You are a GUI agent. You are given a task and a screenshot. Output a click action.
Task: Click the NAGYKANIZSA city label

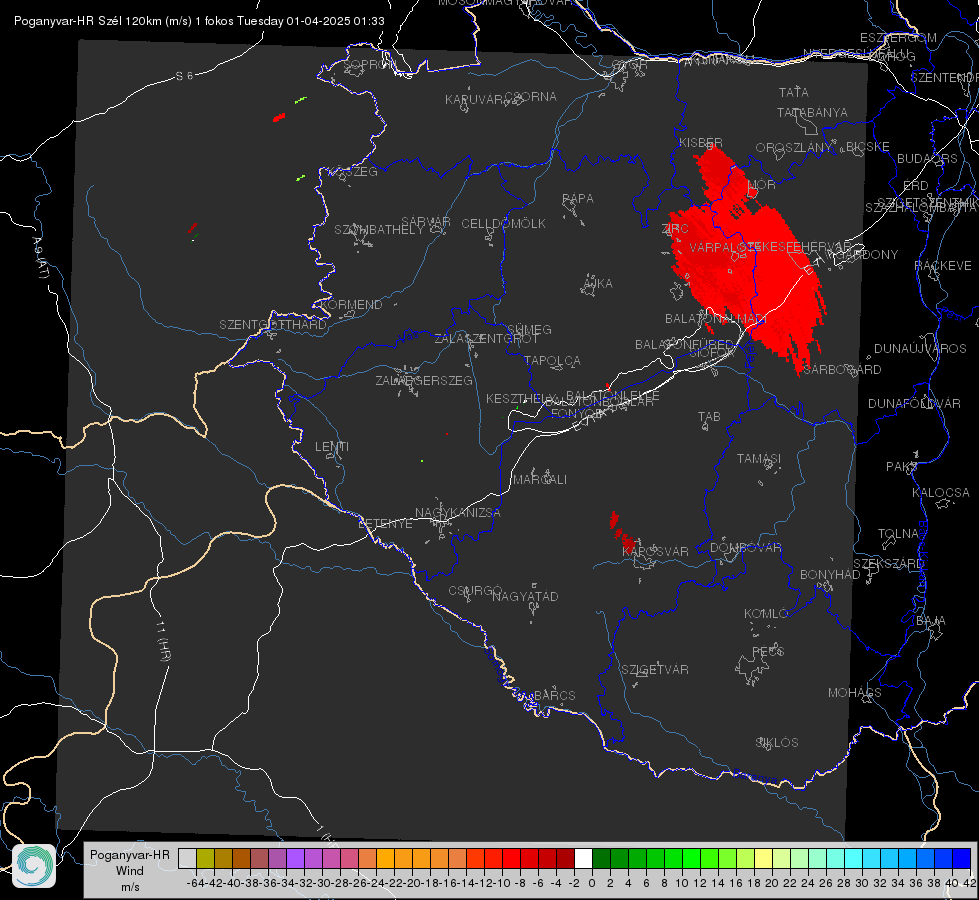[458, 513]
